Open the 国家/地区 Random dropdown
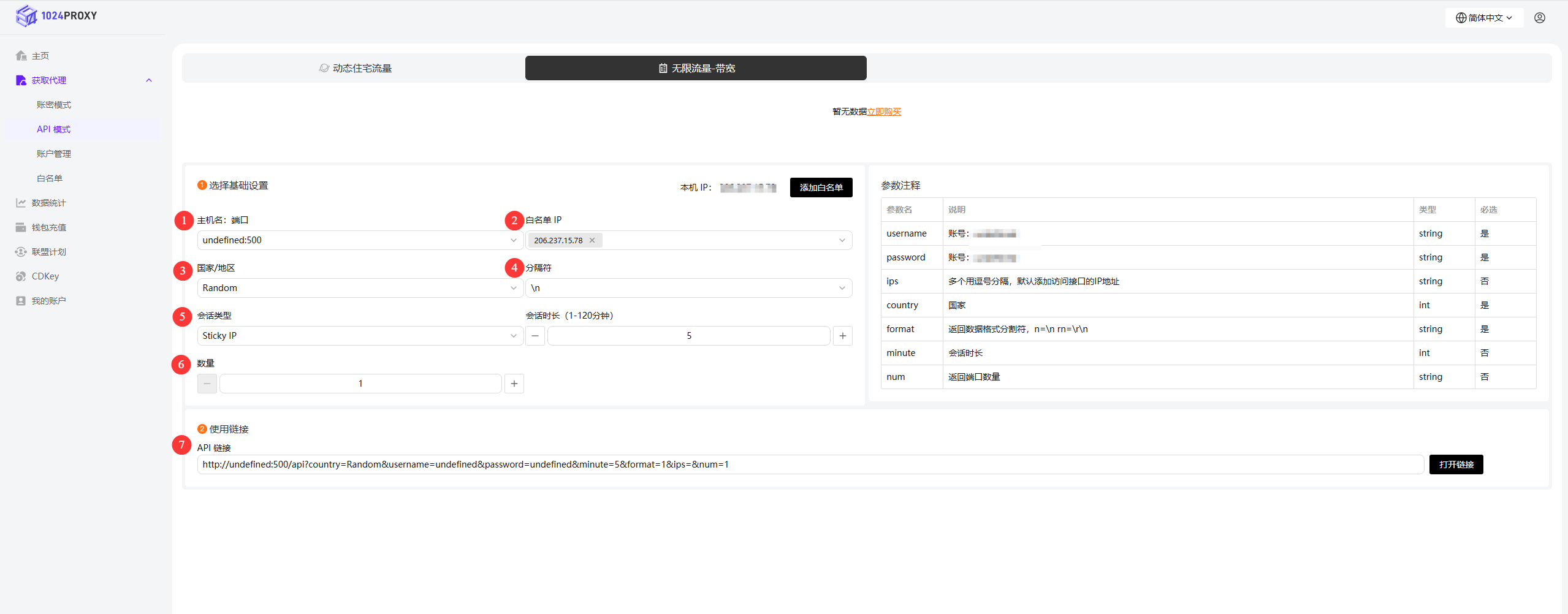This screenshot has width=1568, height=614. (360, 288)
